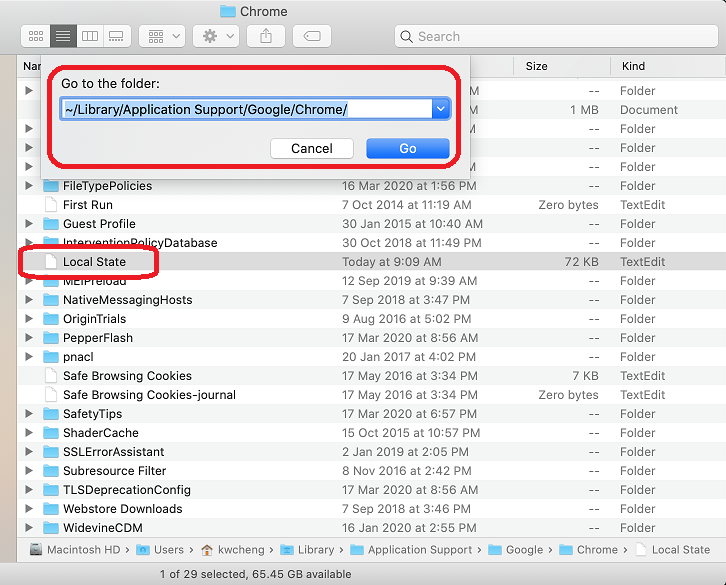Expand the WidevineCDM folder
The height and width of the screenshot is (585, 726).
click(x=29, y=528)
